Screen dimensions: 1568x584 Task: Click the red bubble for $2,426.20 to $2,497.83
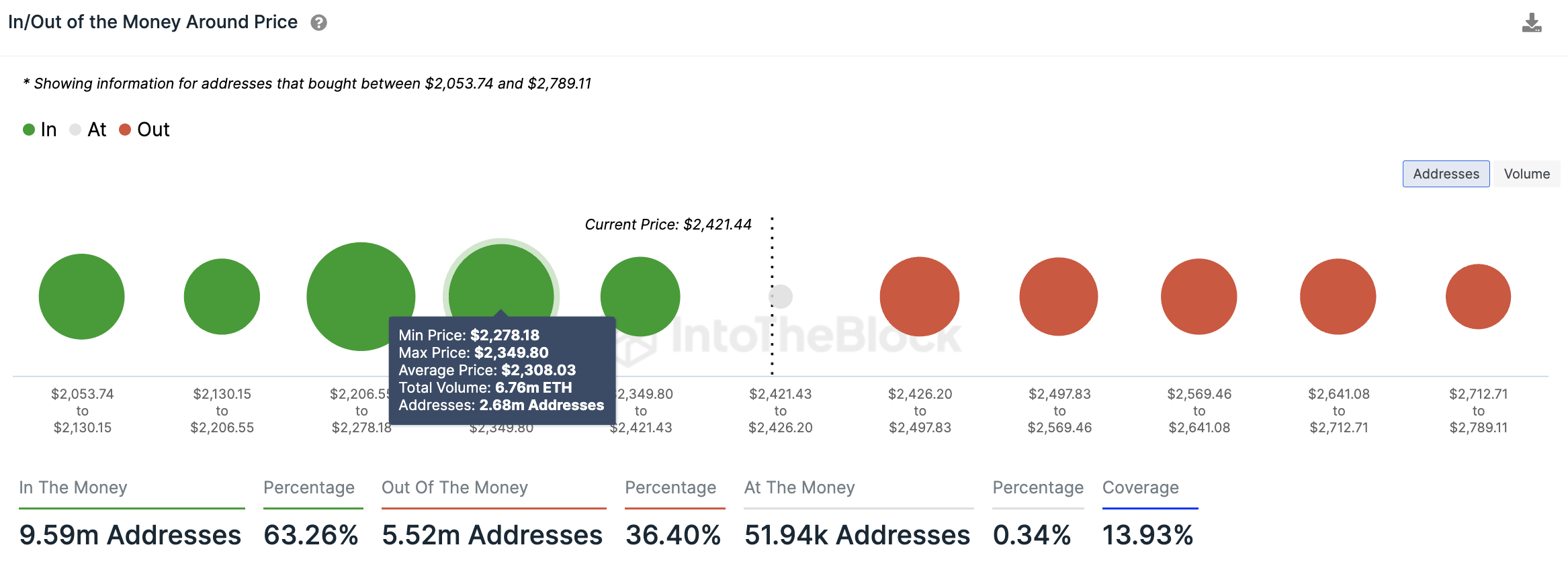click(x=920, y=296)
